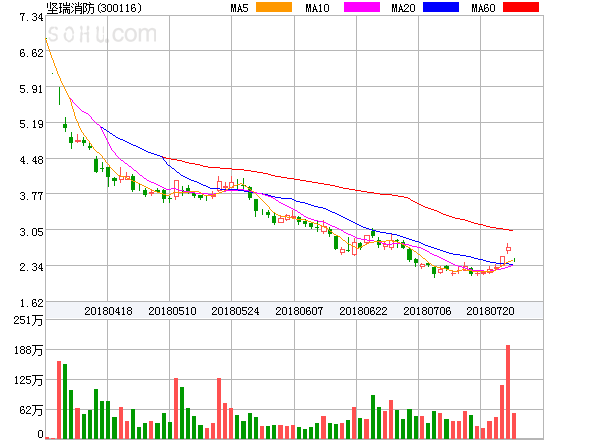Click the 188万 volume axis label

point(28,350)
